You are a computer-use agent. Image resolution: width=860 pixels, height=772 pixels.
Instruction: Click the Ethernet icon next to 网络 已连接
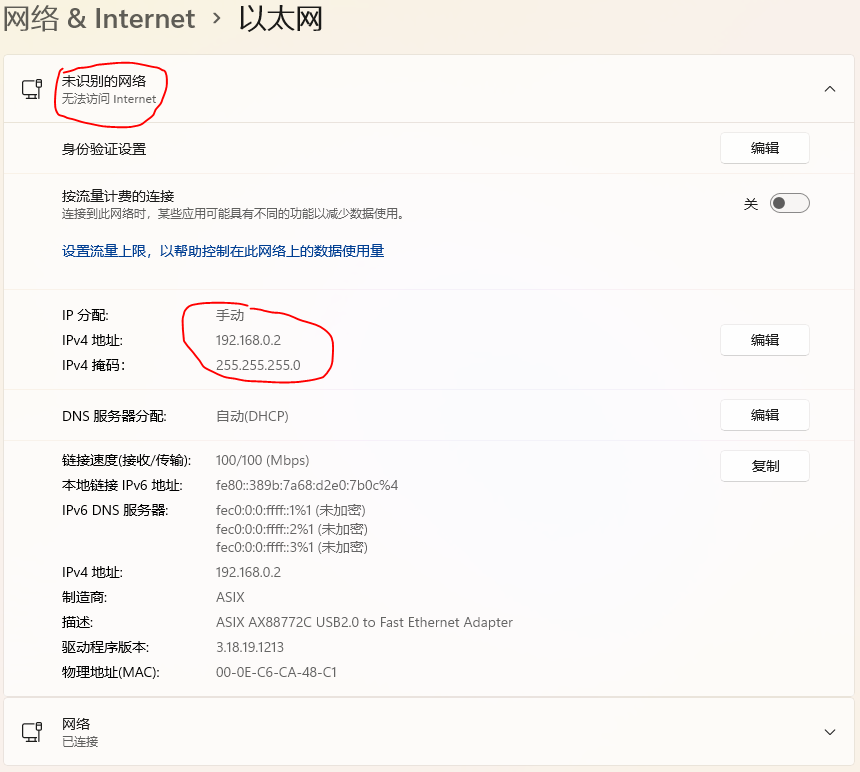click(x=30, y=731)
